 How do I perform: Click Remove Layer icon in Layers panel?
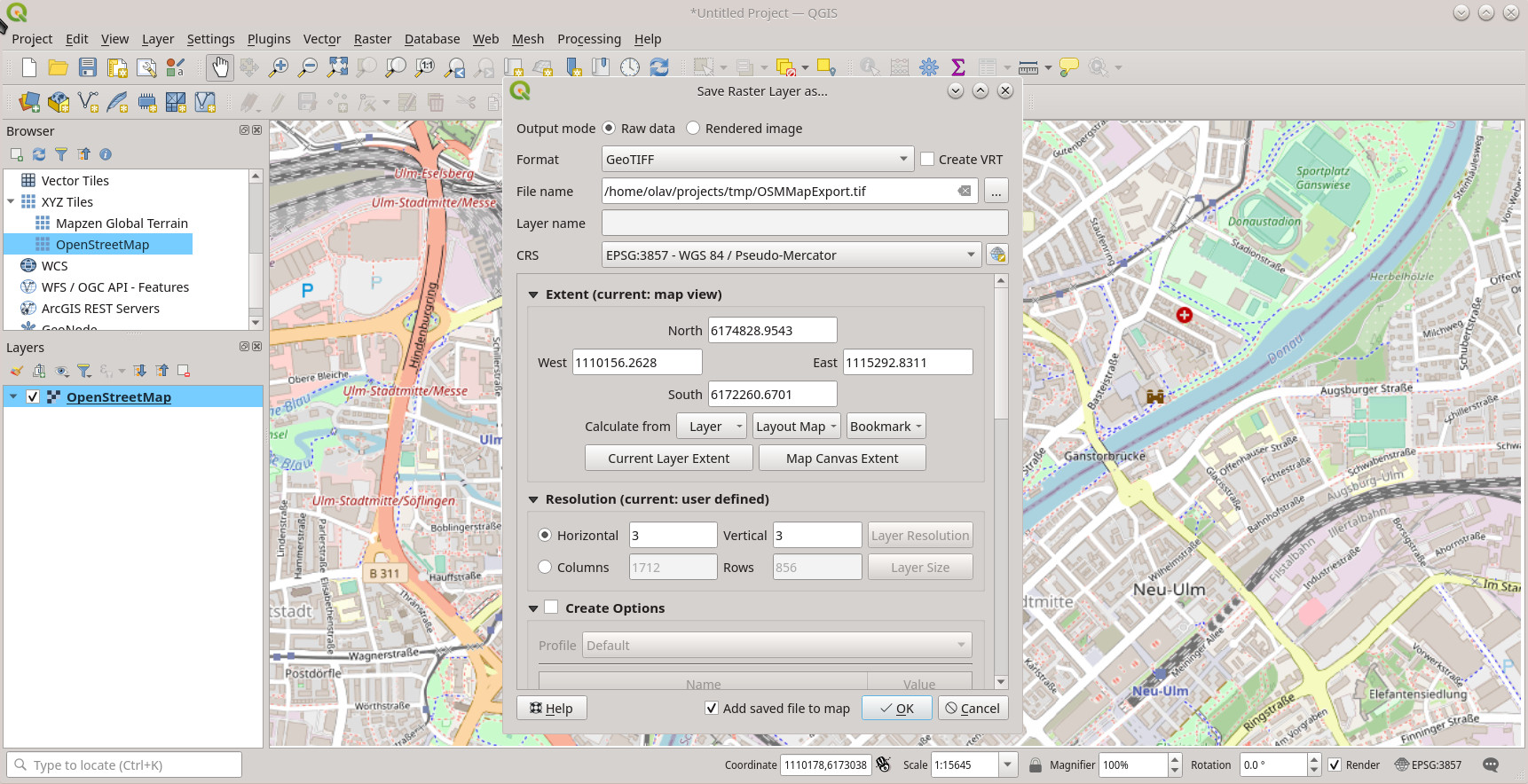coord(184,371)
